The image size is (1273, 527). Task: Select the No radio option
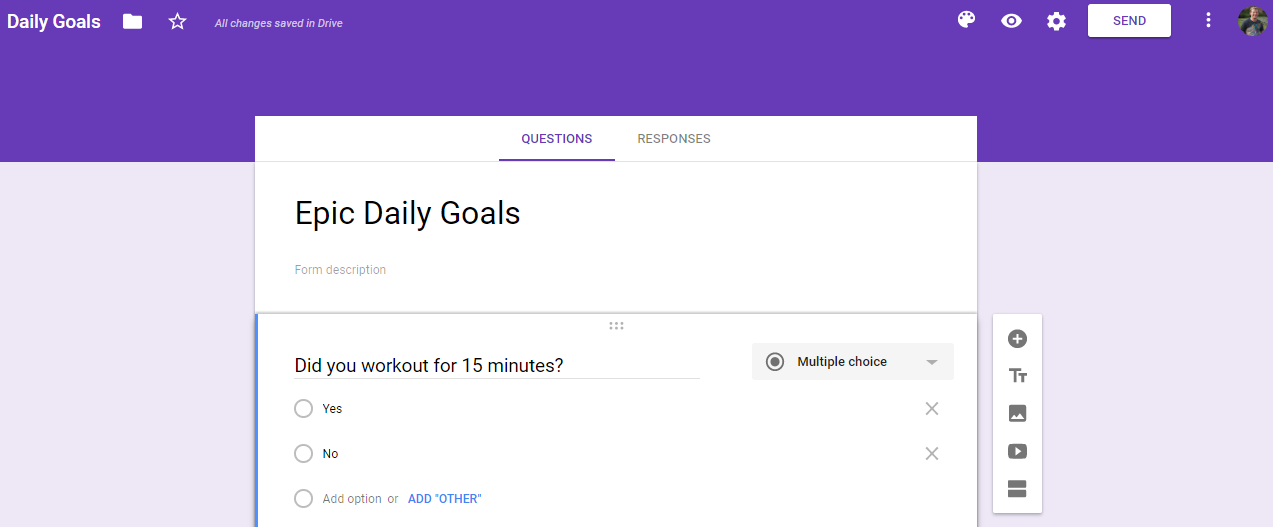click(x=304, y=454)
